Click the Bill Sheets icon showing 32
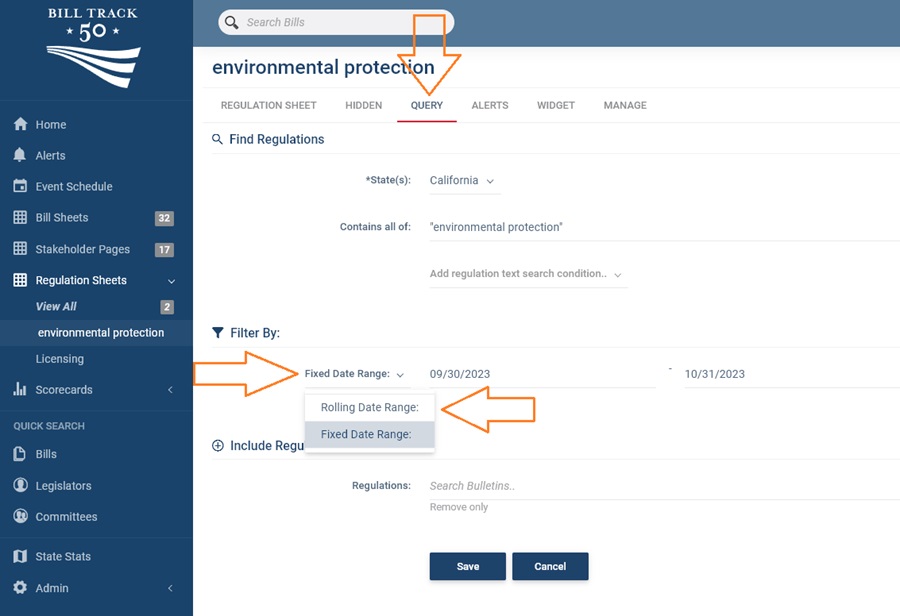Screen dimensions: 900x616 (22, 217)
